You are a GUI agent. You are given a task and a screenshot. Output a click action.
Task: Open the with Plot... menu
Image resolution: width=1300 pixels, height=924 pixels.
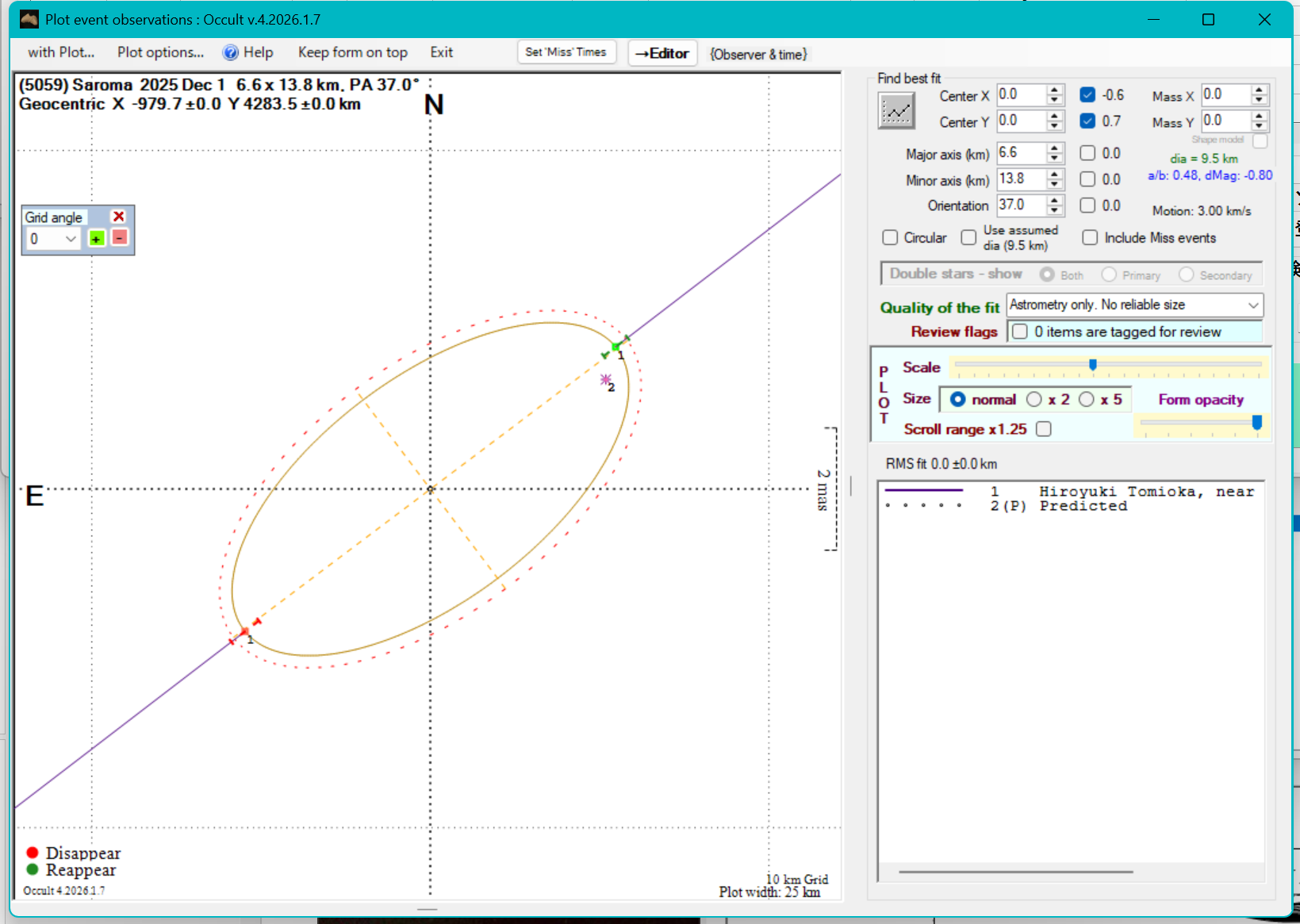61,52
